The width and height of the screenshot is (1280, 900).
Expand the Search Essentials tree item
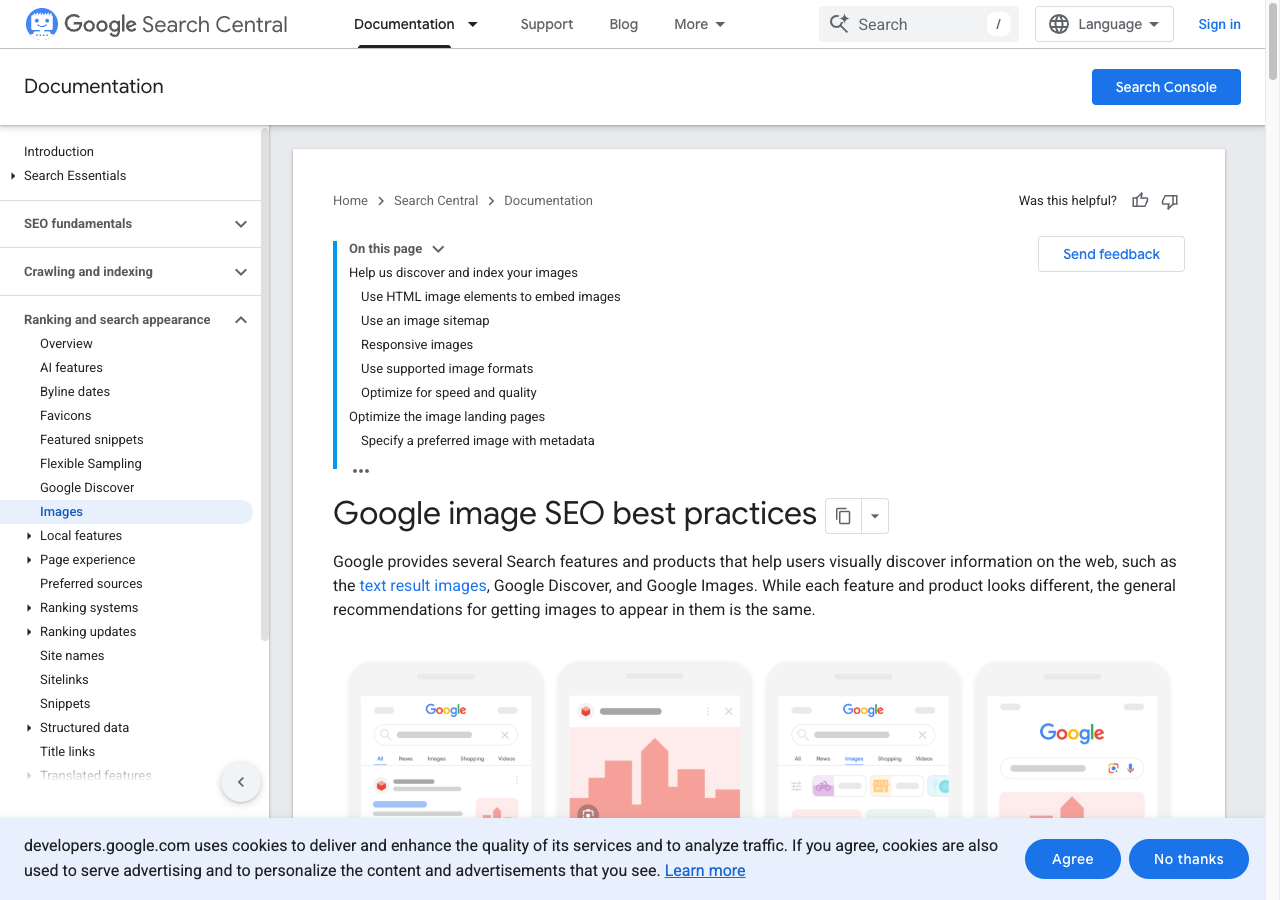(x=13, y=176)
